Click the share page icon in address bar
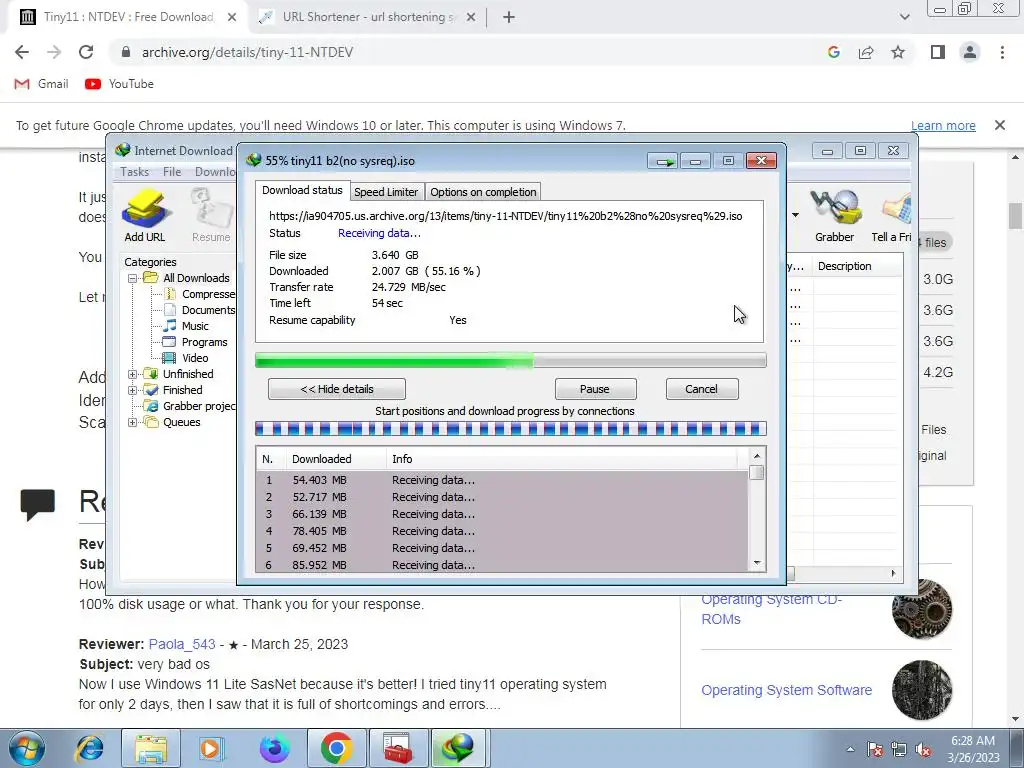Screen dimensions: 1024x768 click(866, 52)
